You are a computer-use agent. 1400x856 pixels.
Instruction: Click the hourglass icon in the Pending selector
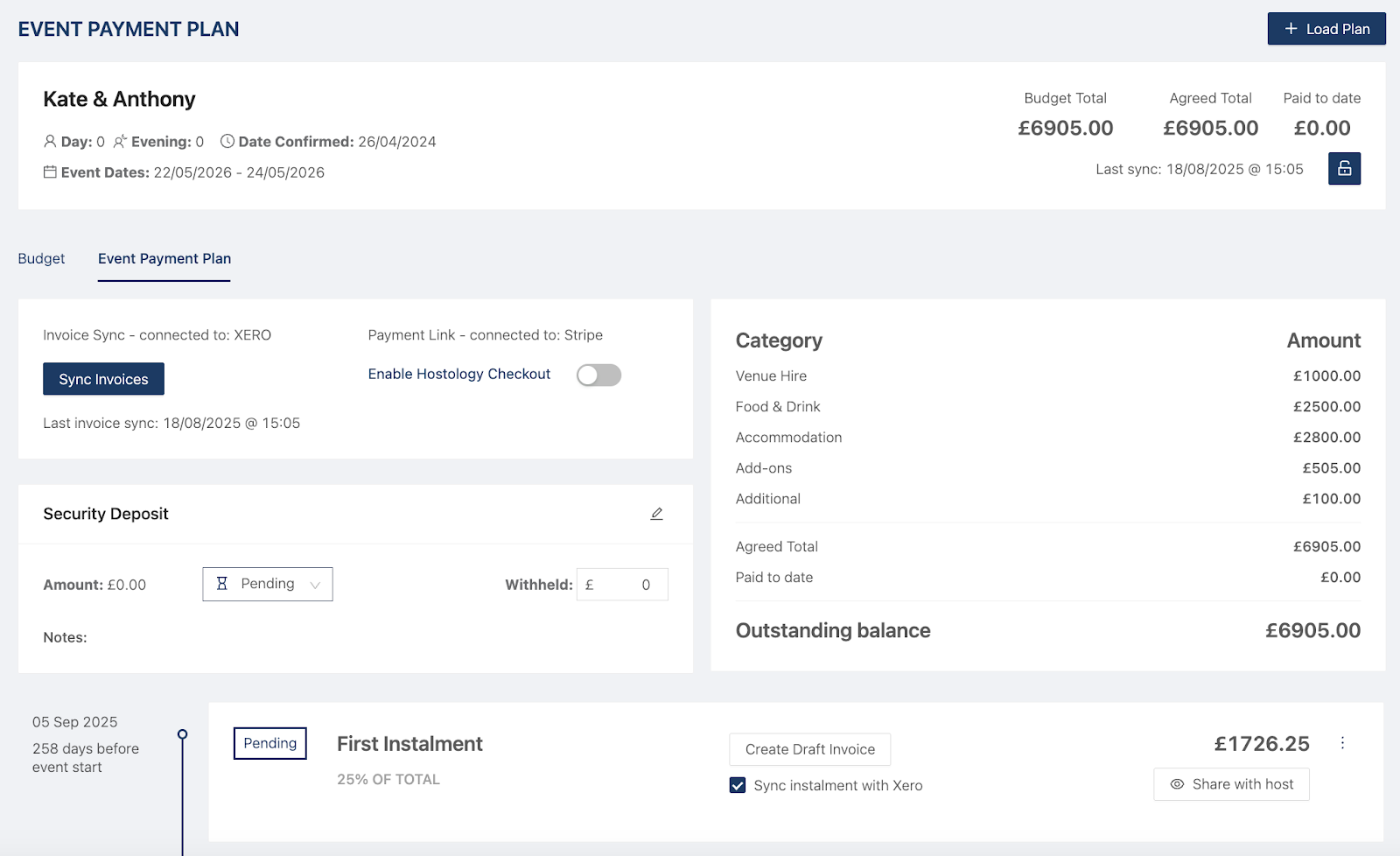click(x=222, y=584)
